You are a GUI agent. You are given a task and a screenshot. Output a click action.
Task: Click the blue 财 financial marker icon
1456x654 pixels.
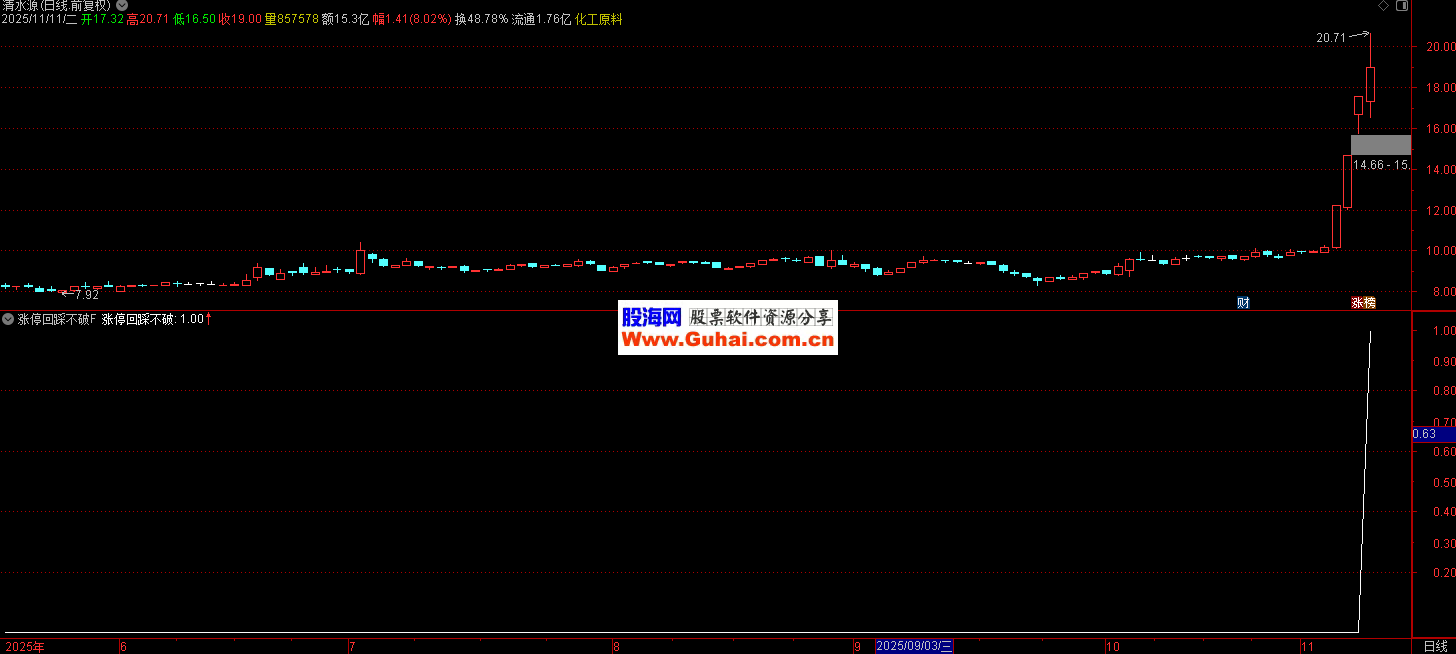(x=1243, y=302)
